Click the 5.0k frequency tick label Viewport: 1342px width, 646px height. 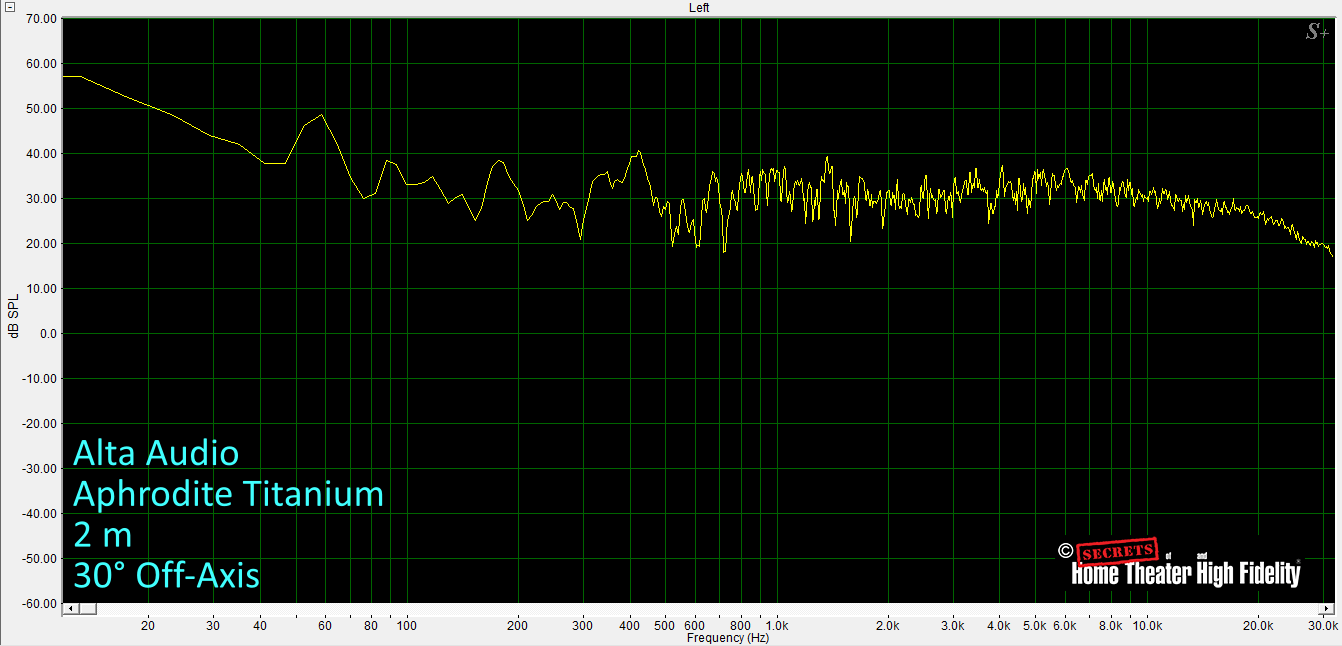click(1035, 626)
